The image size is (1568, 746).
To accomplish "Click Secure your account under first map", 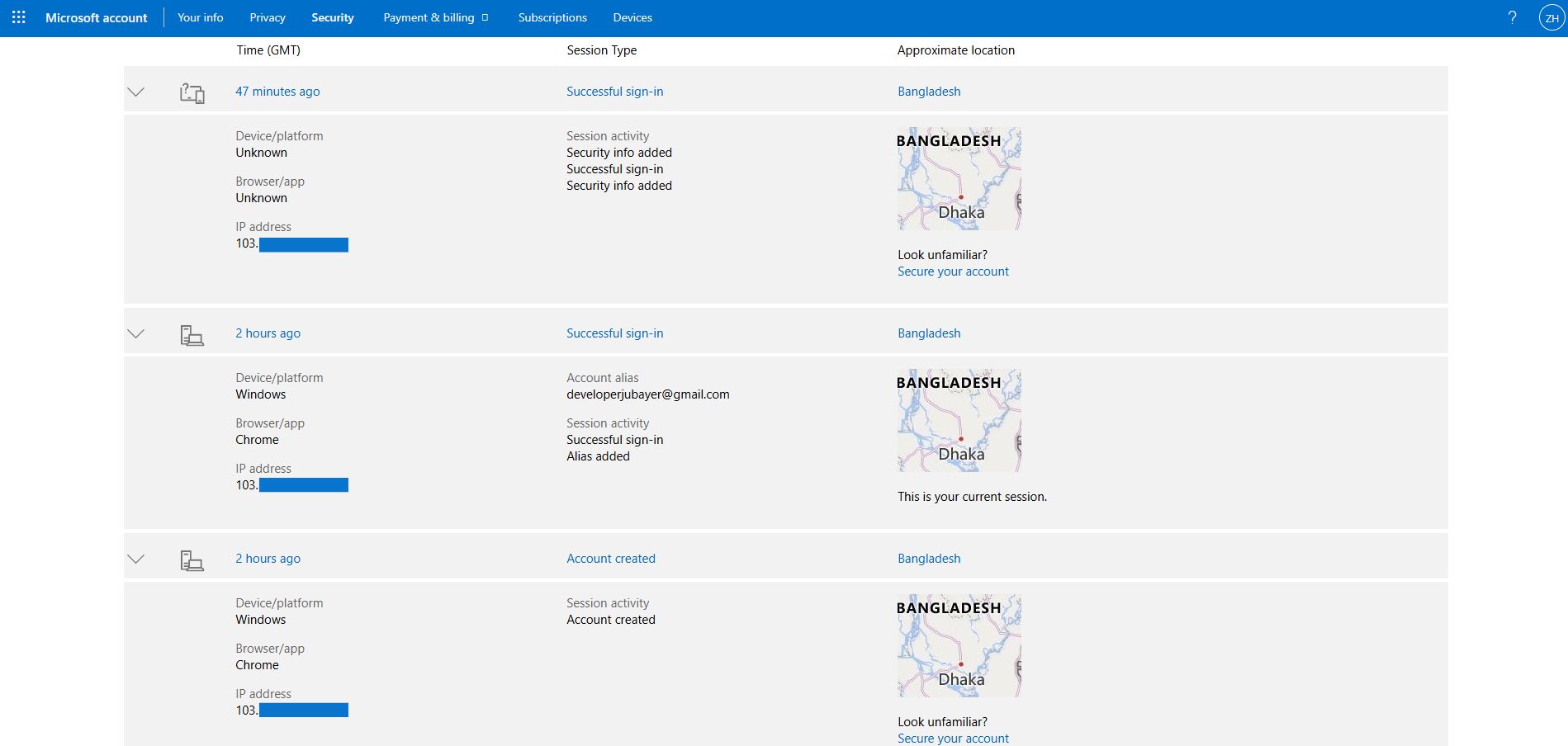I will (953, 271).
